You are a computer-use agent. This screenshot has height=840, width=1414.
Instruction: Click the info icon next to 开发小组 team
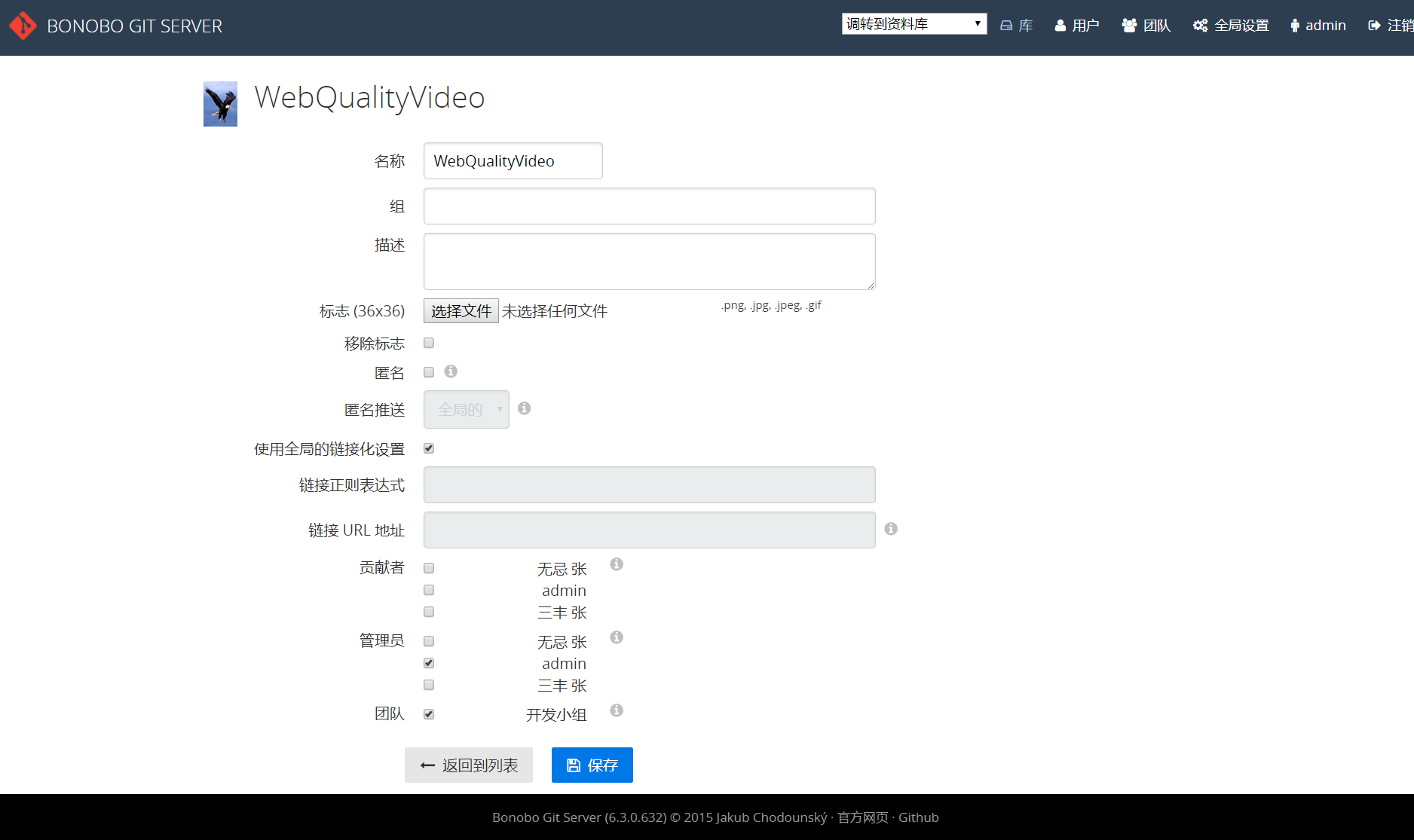pos(617,710)
